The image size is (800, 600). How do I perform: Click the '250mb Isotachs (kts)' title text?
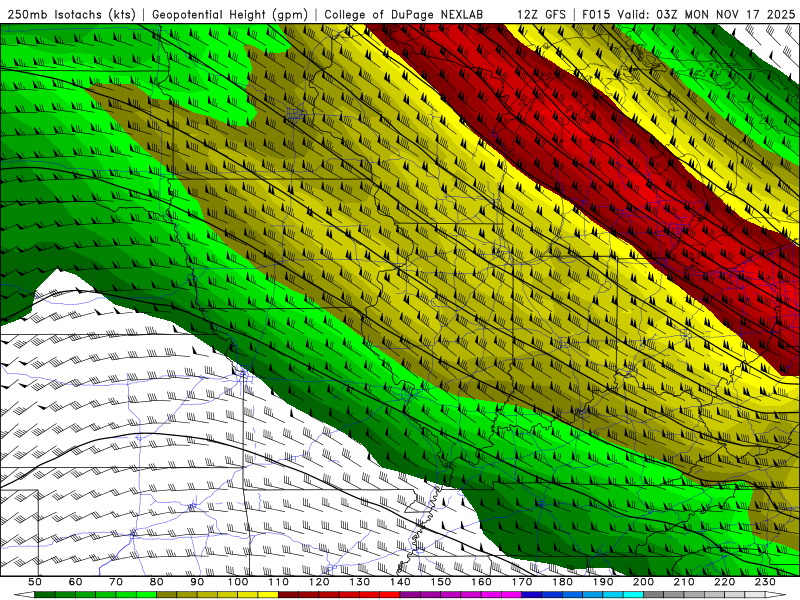(x=72, y=14)
